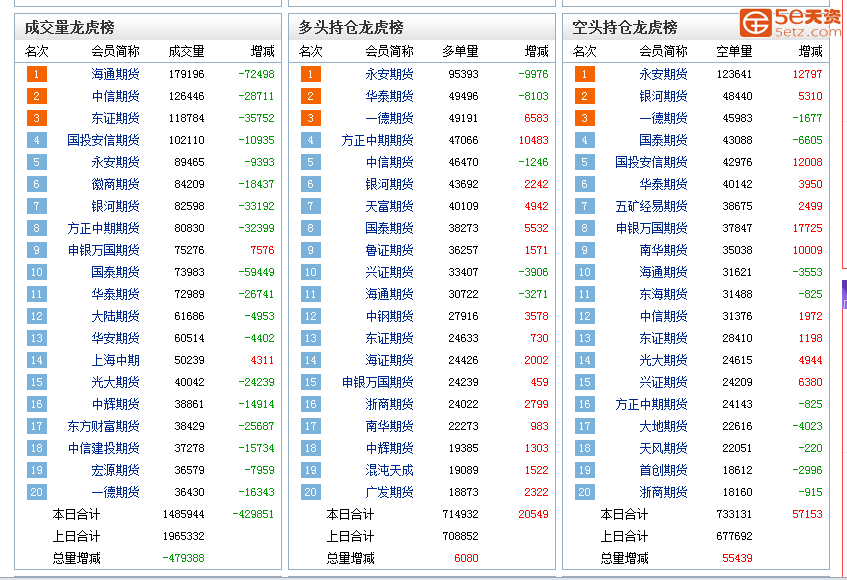Open the 天风期货 member link

663,448
